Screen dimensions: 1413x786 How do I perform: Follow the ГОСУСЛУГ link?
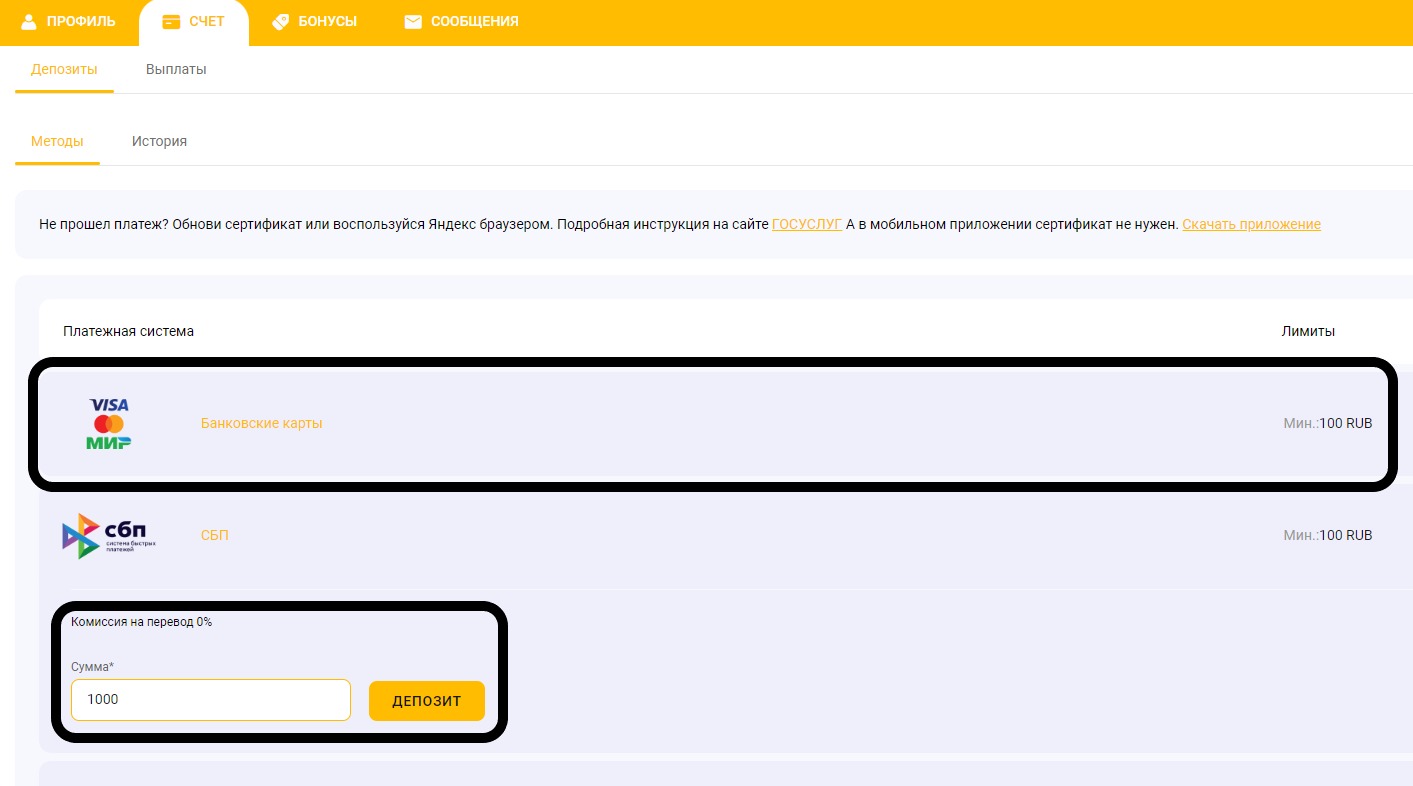coord(807,224)
